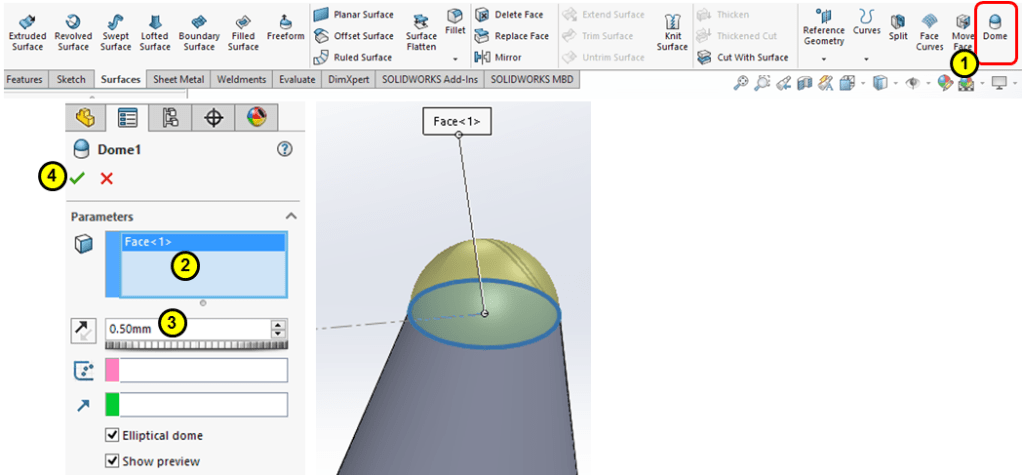Viewport: 1022px width, 475px height.
Task: Uncheck the Elliptical dome checkbox
Action: coord(112,436)
